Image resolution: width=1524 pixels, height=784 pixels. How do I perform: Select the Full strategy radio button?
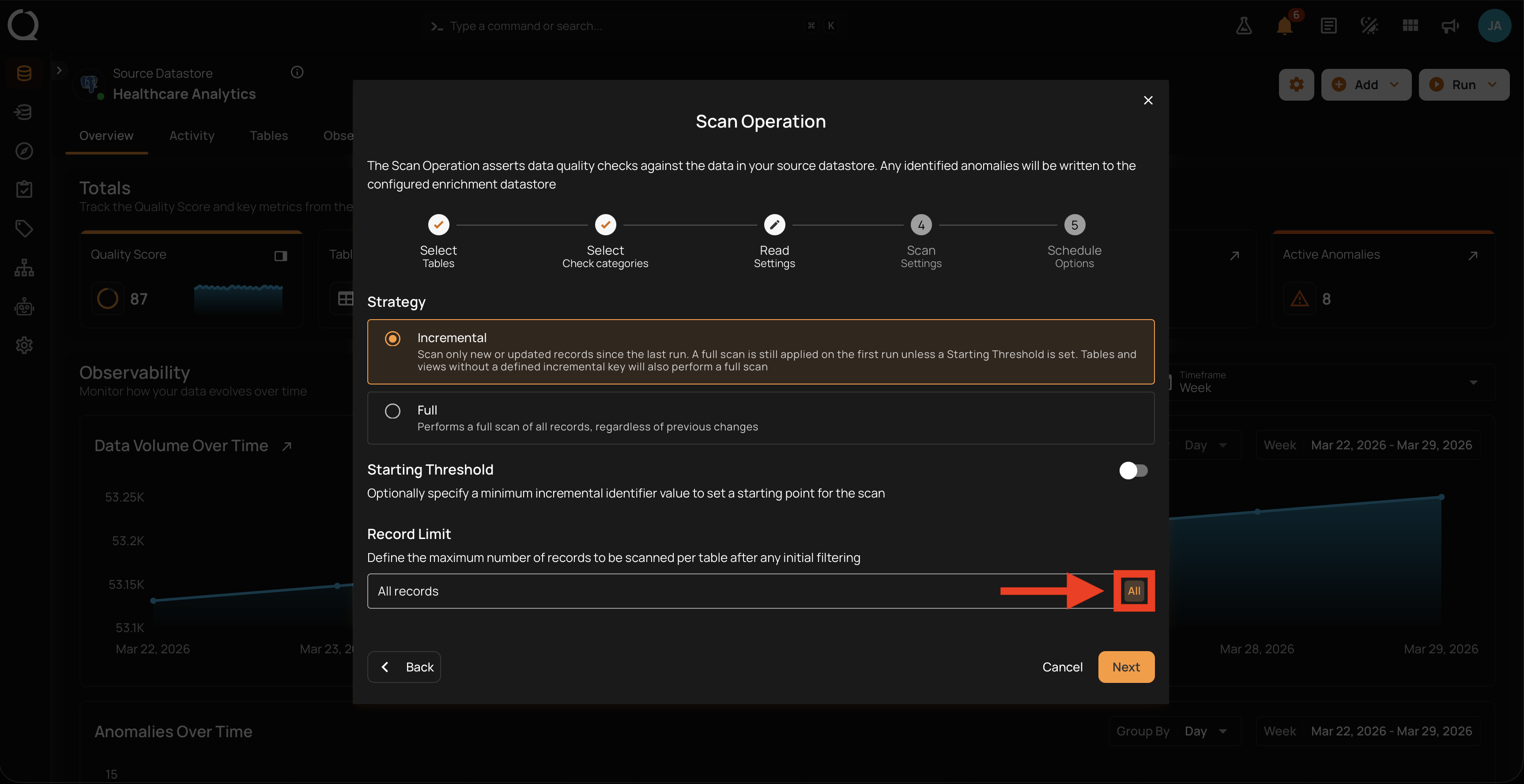[x=392, y=411]
